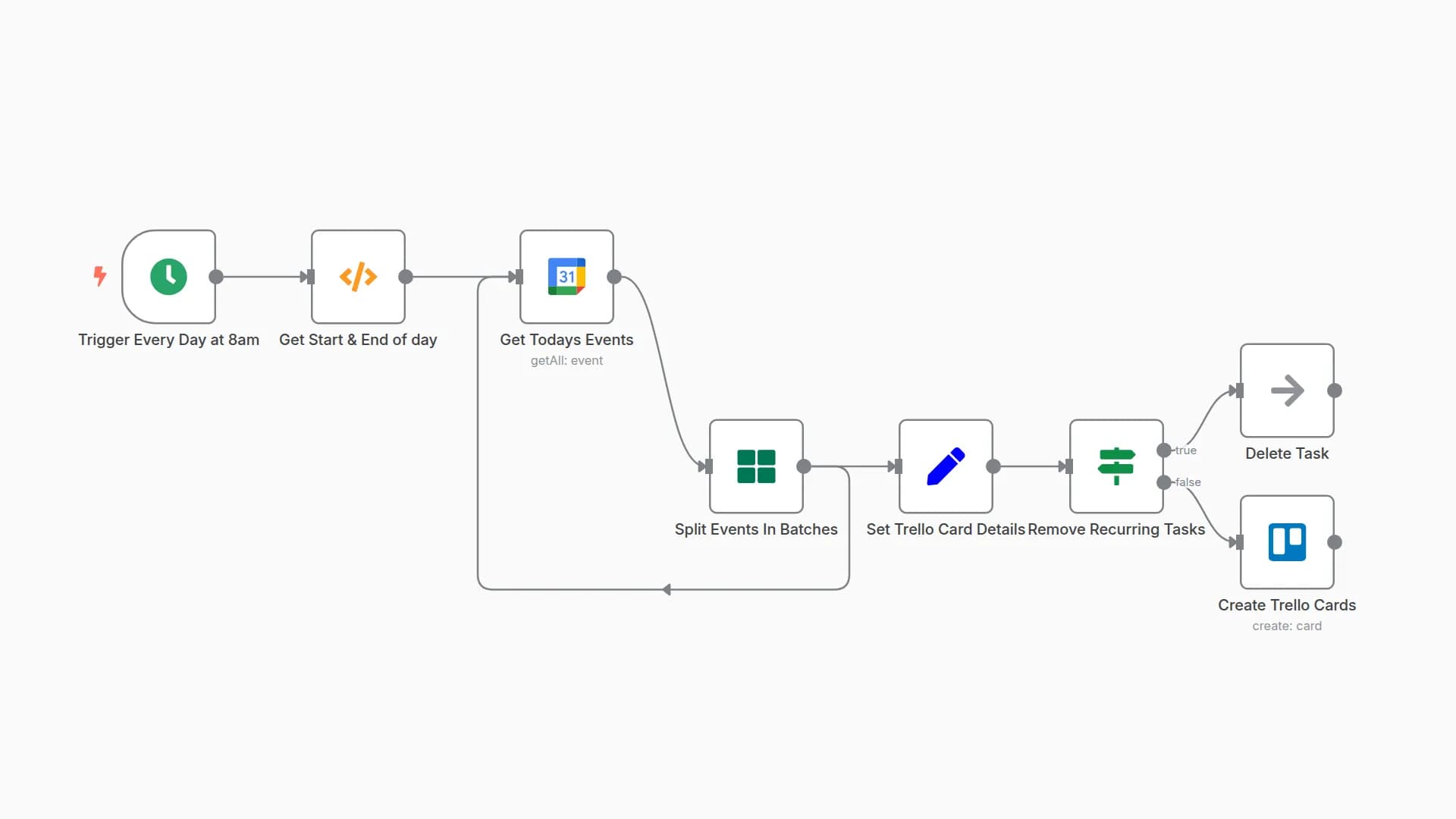Click the Get Todays Events output connector

coord(614,277)
